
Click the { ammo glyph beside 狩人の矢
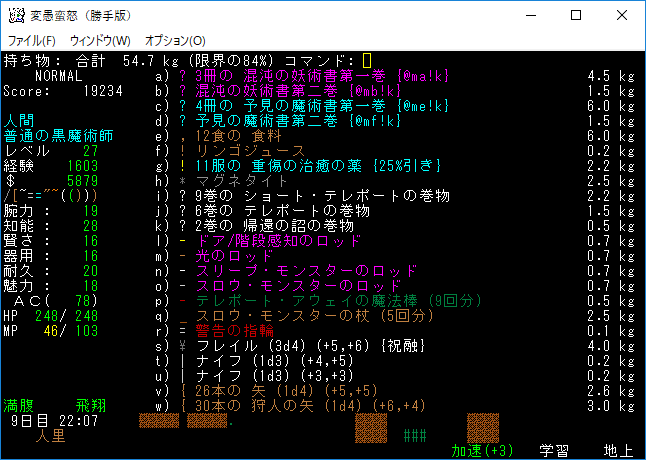[x=183, y=406]
